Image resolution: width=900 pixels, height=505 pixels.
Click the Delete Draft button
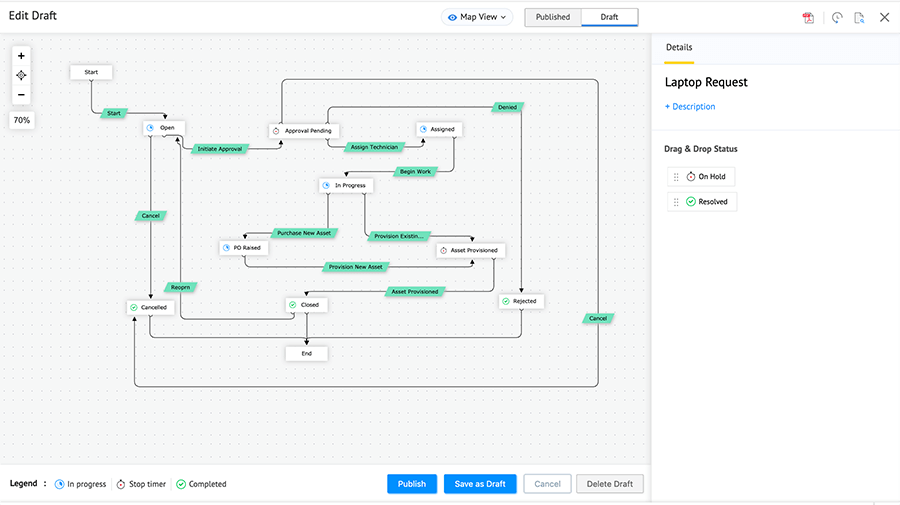pyautogui.click(x=610, y=484)
